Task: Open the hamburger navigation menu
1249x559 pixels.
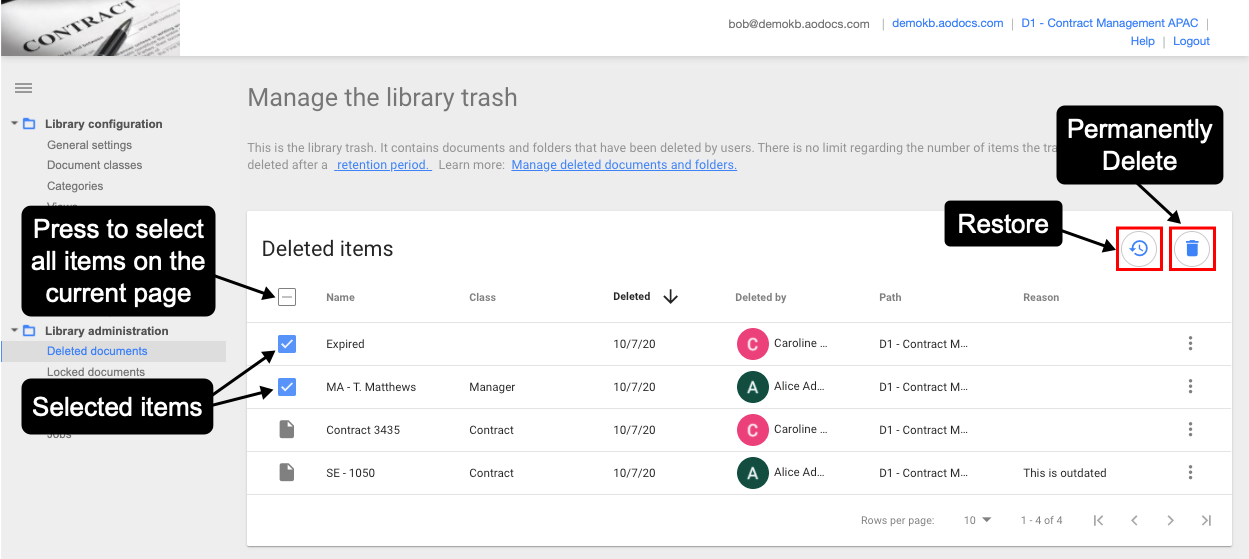Action: coord(23,88)
